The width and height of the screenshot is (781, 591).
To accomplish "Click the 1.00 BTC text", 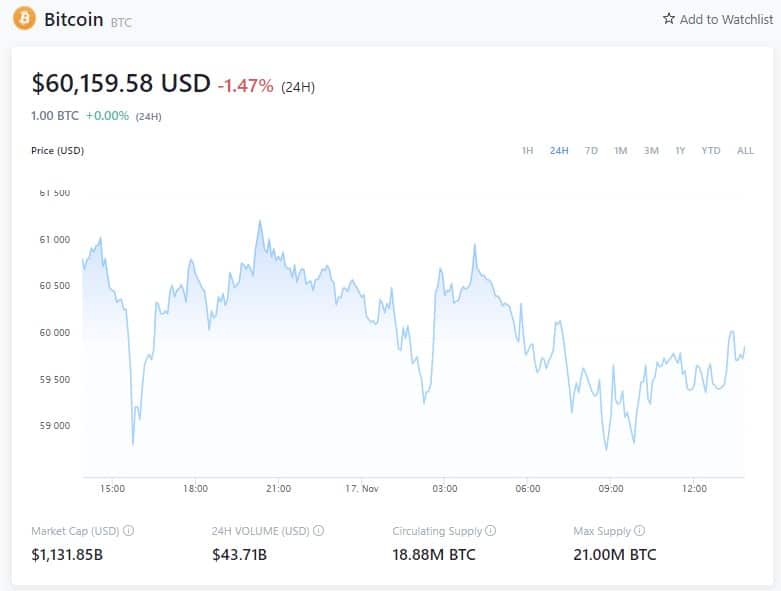I will (x=55, y=116).
